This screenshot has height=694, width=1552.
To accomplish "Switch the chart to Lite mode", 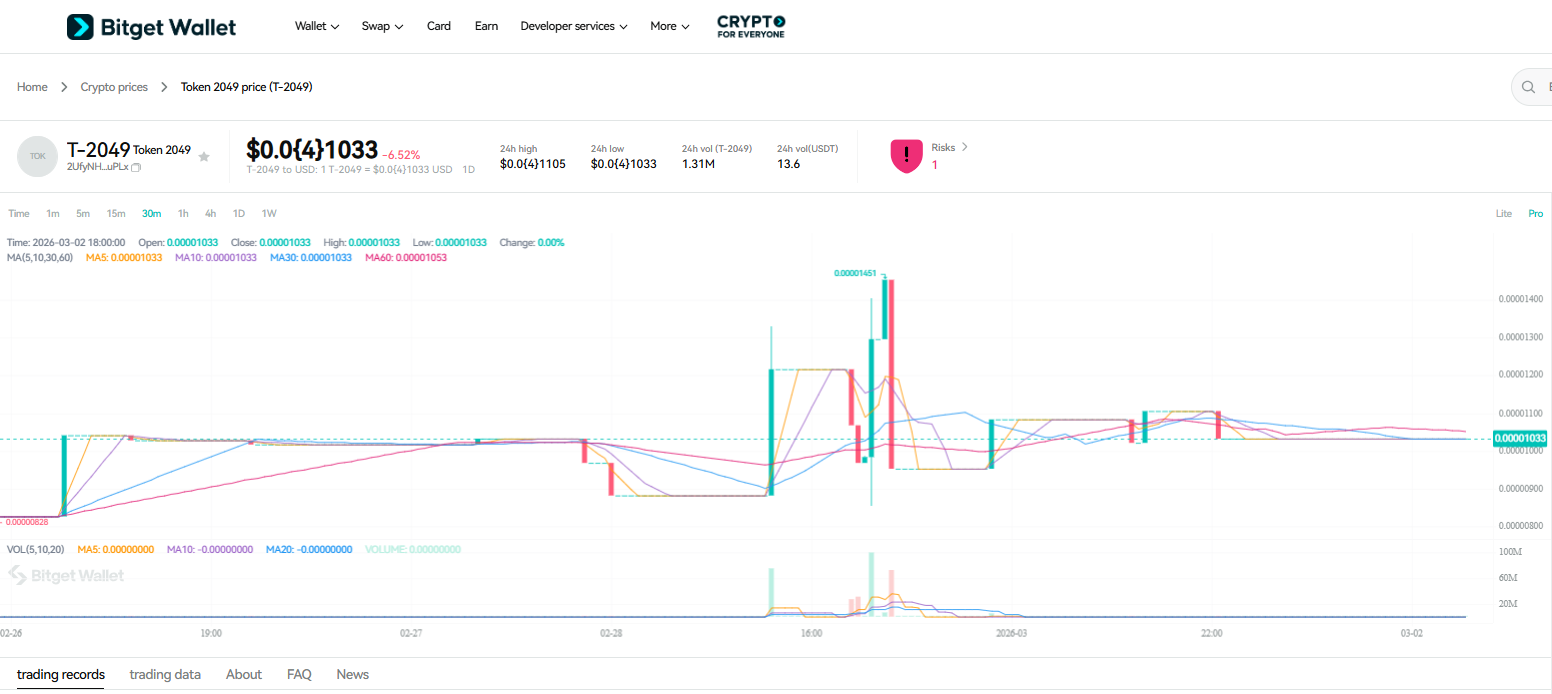I will pos(1504,213).
